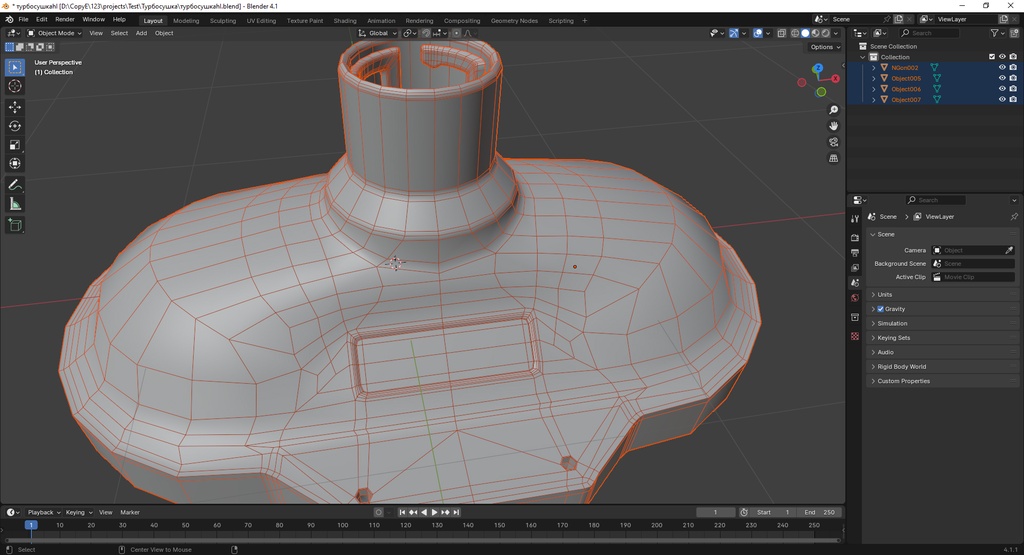Switch to rendered viewport shading
The width and height of the screenshot is (1024, 555).
pyautogui.click(x=825, y=33)
